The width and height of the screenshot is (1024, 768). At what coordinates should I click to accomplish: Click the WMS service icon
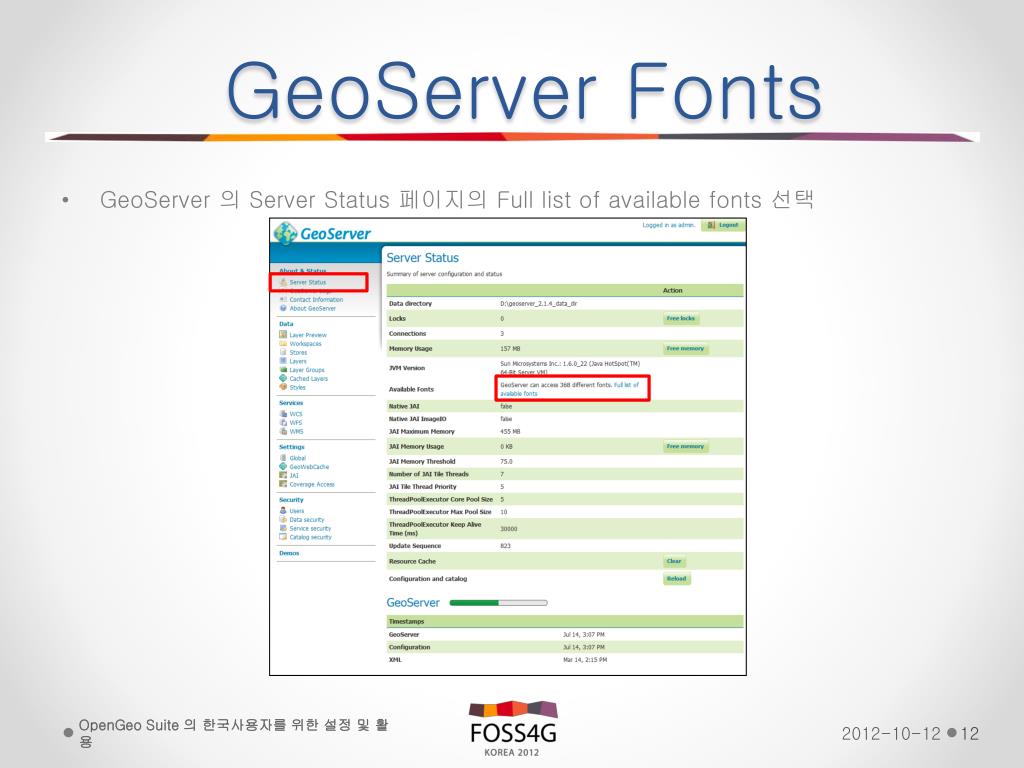[x=283, y=431]
